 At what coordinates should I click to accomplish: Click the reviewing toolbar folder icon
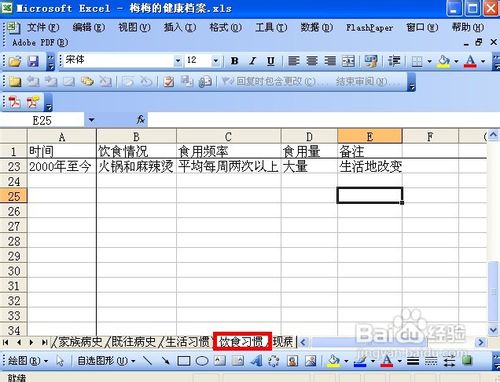pyautogui.click(x=15, y=81)
